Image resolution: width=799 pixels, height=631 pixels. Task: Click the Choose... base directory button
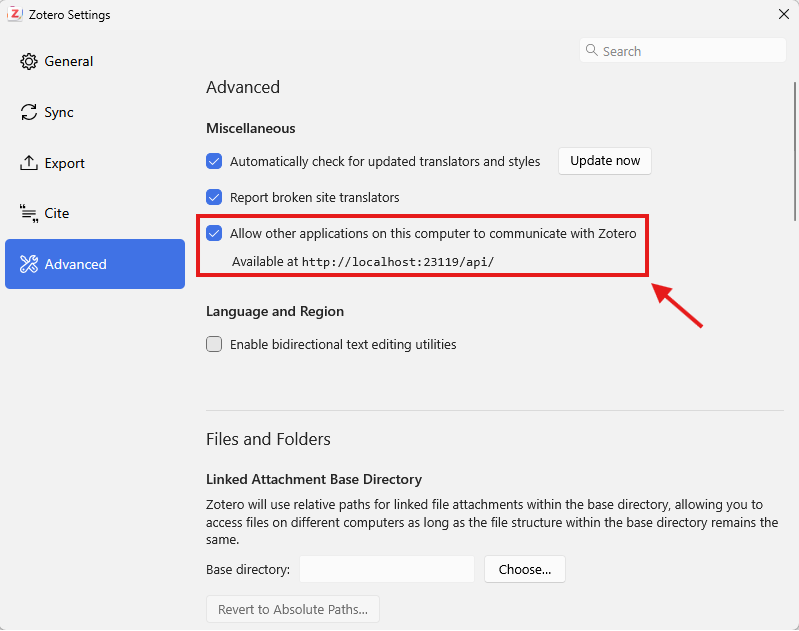tap(525, 569)
